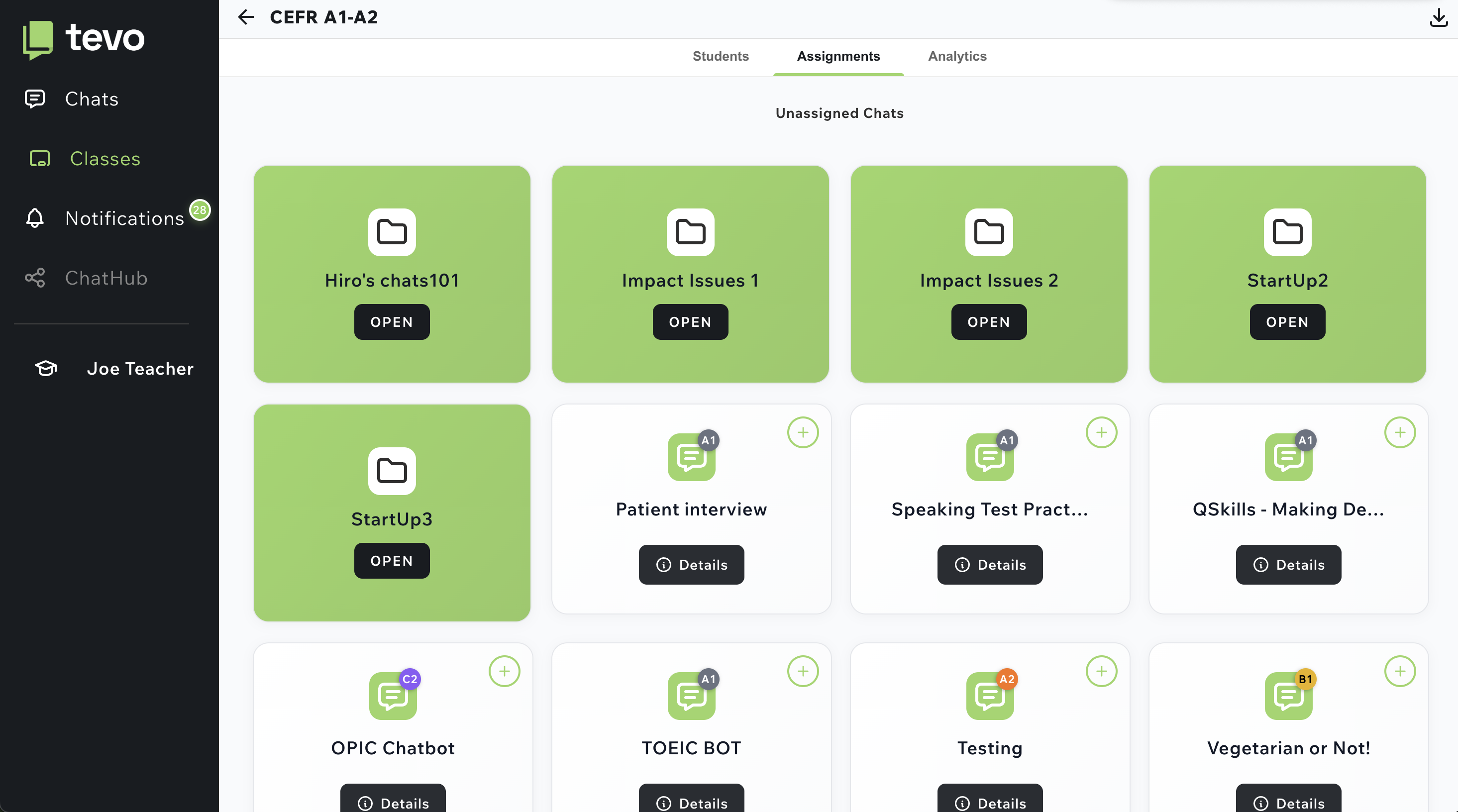Assign OPIC Chatbot with plus icon
Viewport: 1458px width, 812px height.
click(x=504, y=671)
